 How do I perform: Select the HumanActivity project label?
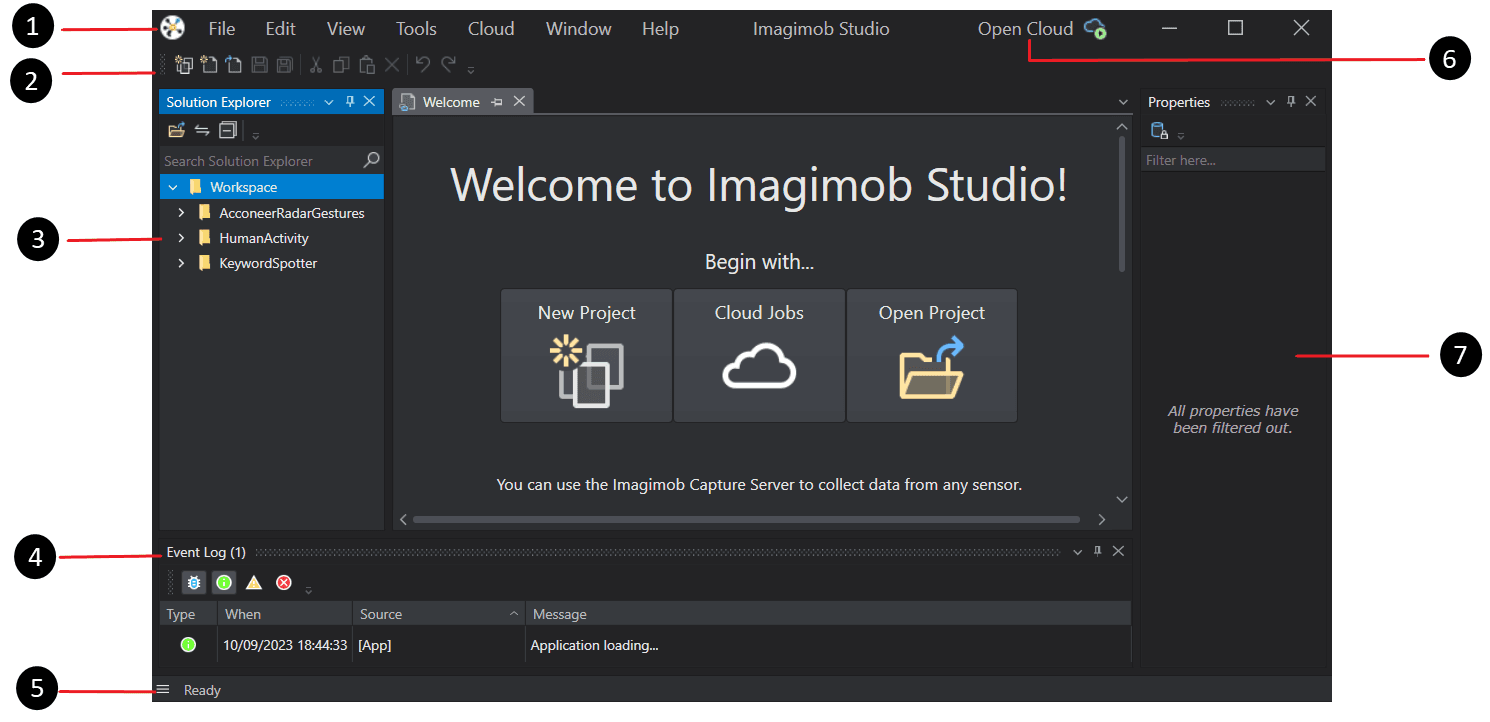tap(264, 238)
